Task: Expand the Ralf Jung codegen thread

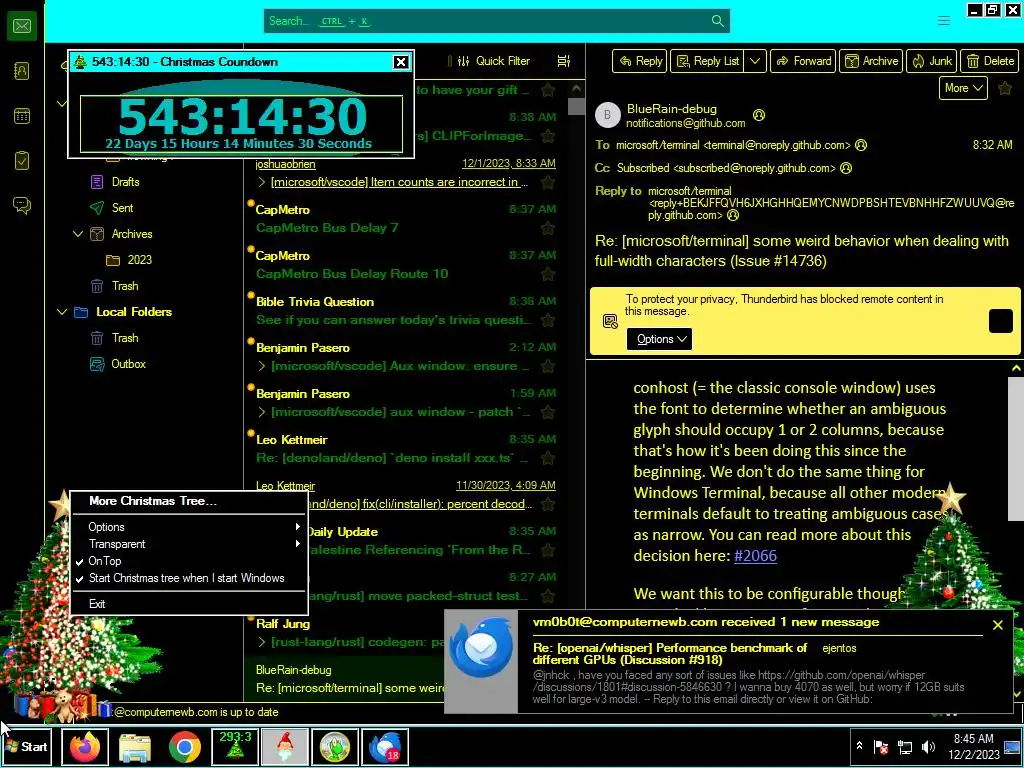Action: [262, 642]
